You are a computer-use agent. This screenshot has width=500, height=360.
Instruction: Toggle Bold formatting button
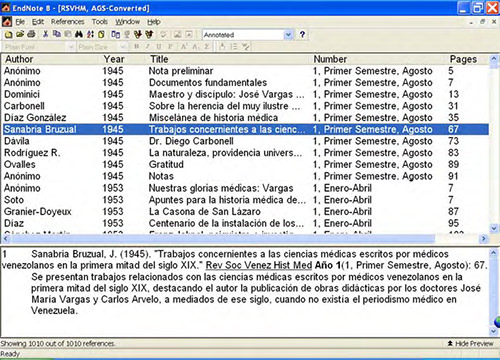(x=136, y=47)
